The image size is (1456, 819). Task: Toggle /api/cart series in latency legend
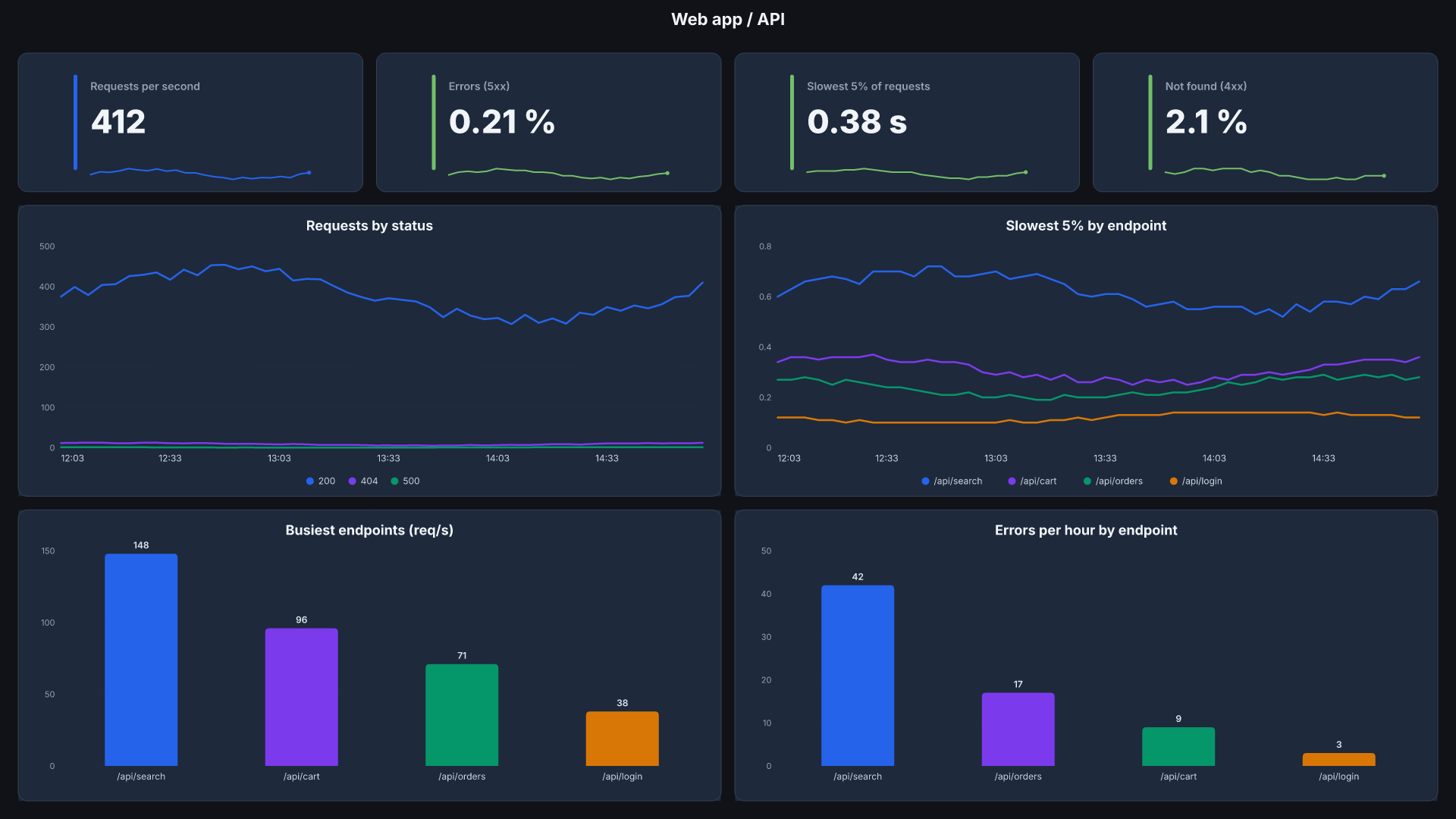click(1032, 481)
